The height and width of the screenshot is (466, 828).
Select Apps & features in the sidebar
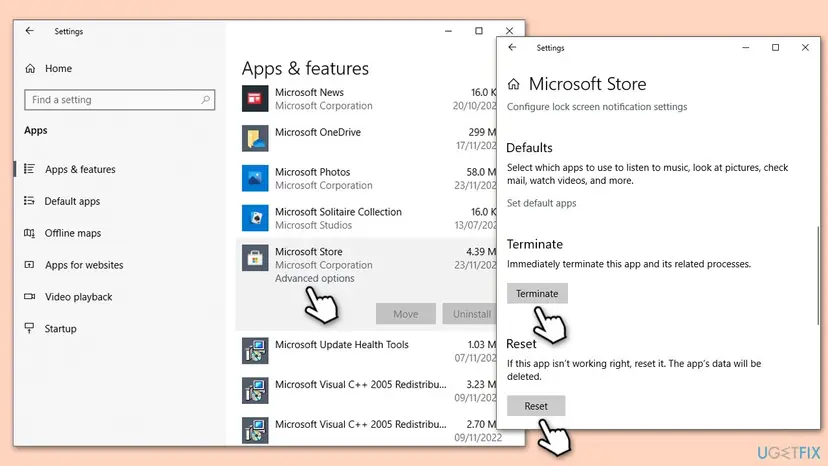pyautogui.click(x=80, y=169)
